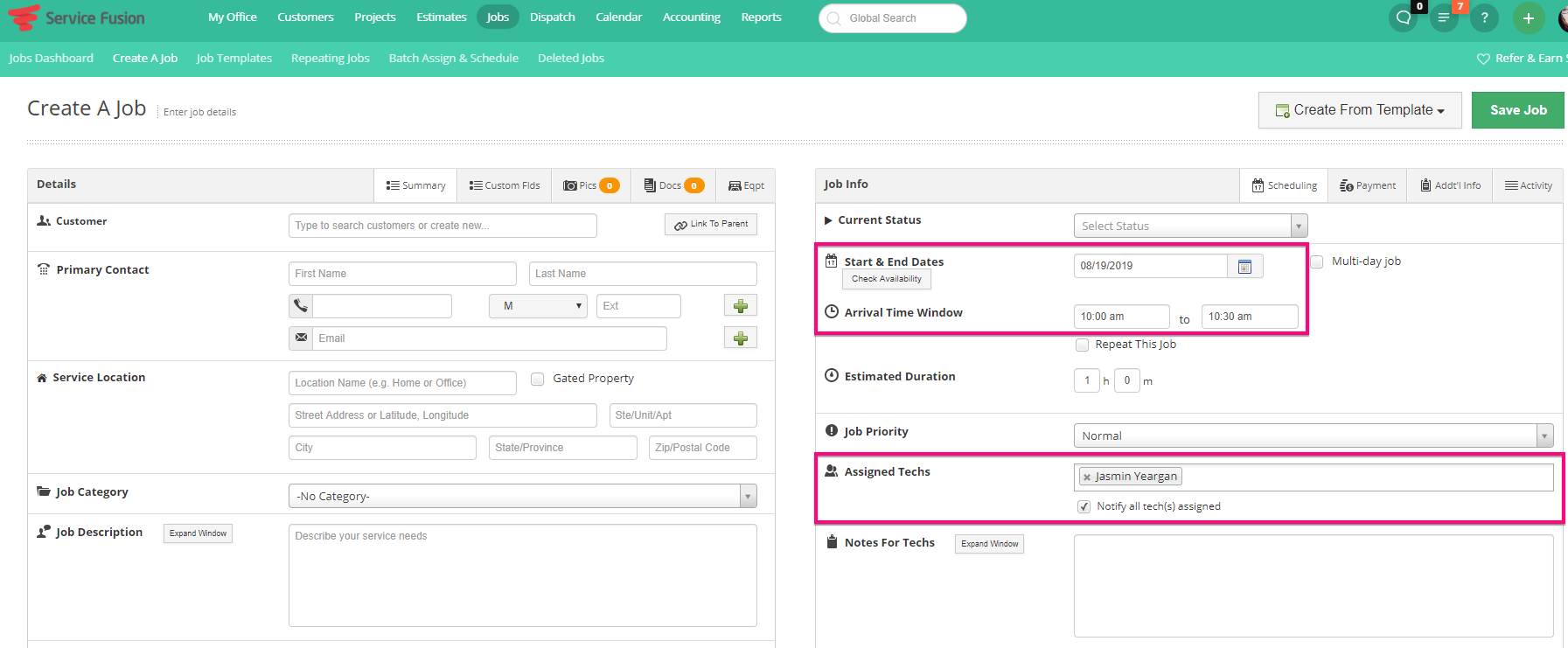Remove Jasmin Yeargan from assigned techs
This screenshot has height=648, width=1568.
[1087, 477]
